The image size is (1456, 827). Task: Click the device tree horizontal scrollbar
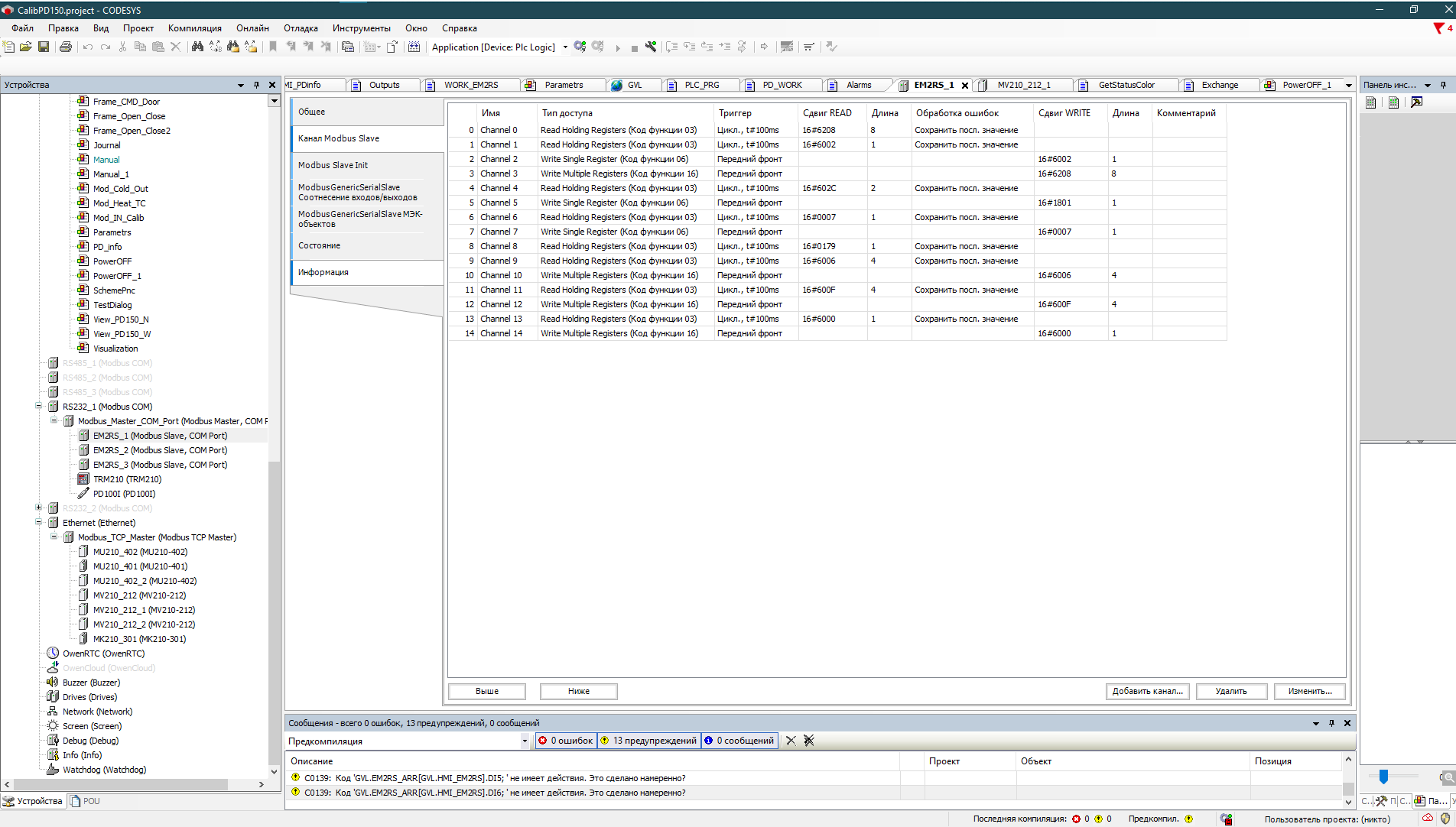point(120,784)
